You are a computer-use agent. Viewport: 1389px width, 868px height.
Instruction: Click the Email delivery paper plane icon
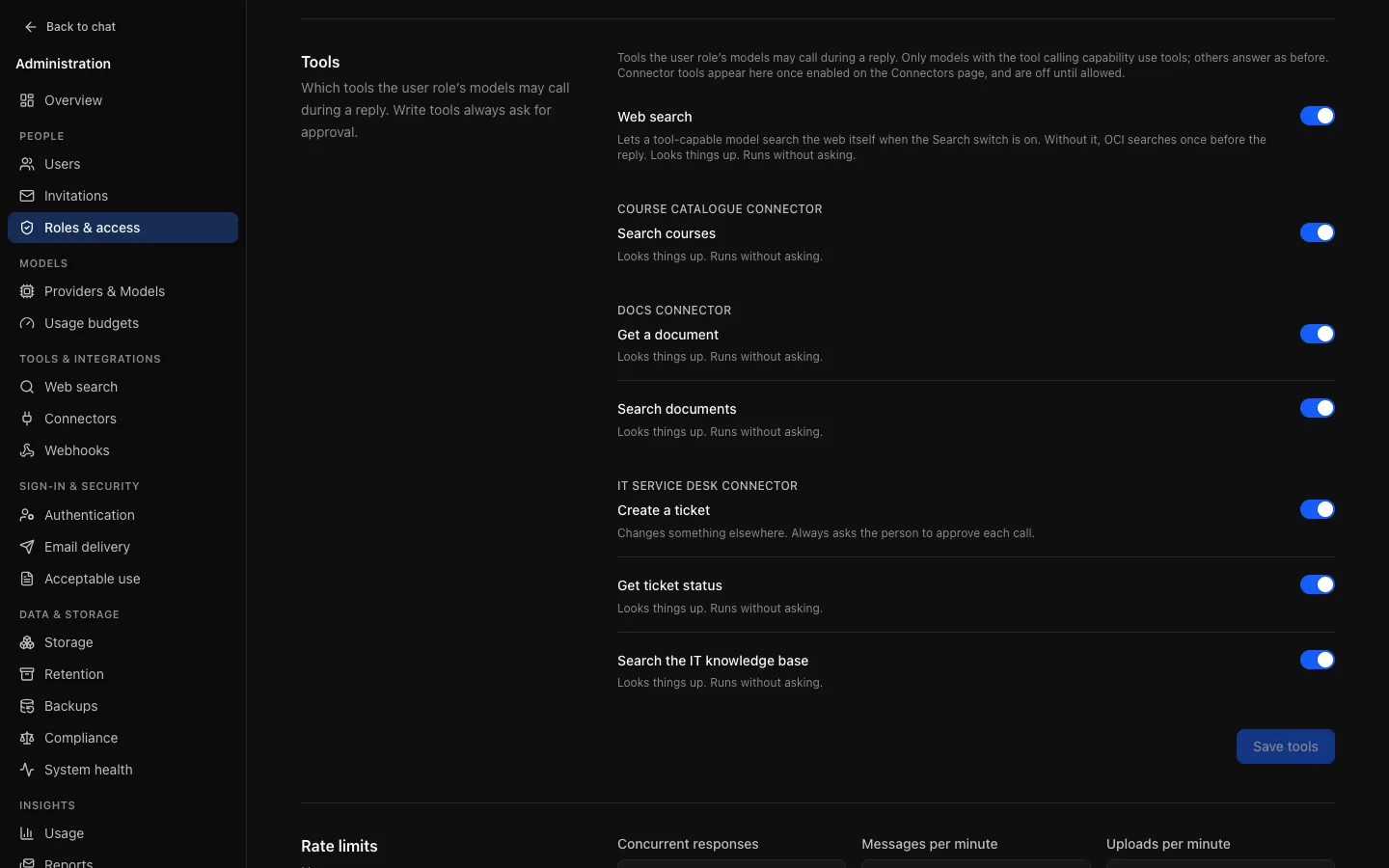[x=27, y=547]
